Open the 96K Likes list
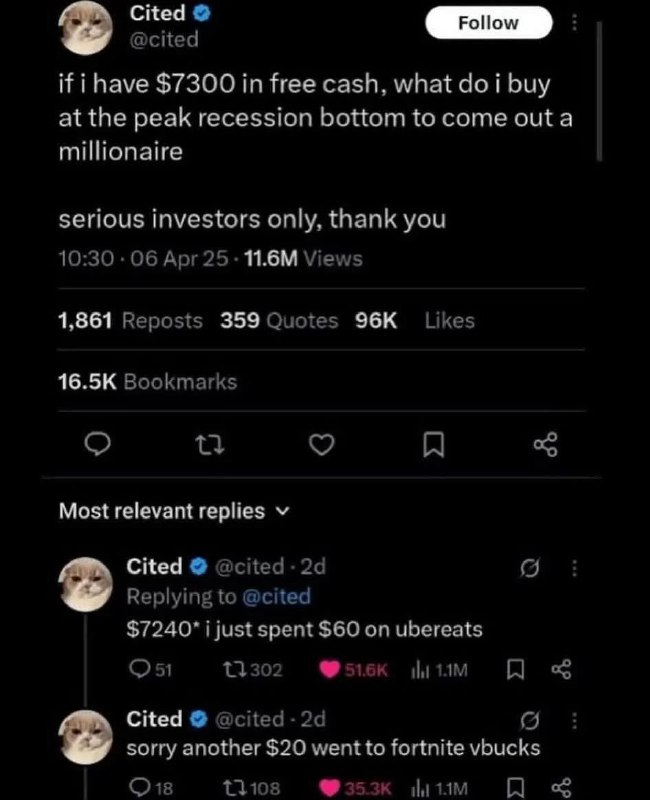The height and width of the screenshot is (800, 650). [415, 320]
